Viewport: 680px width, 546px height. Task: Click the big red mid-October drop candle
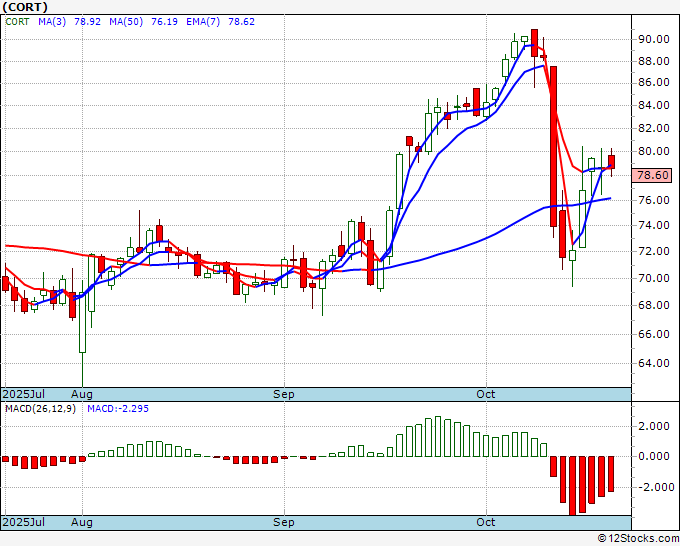pyautogui.click(x=553, y=147)
